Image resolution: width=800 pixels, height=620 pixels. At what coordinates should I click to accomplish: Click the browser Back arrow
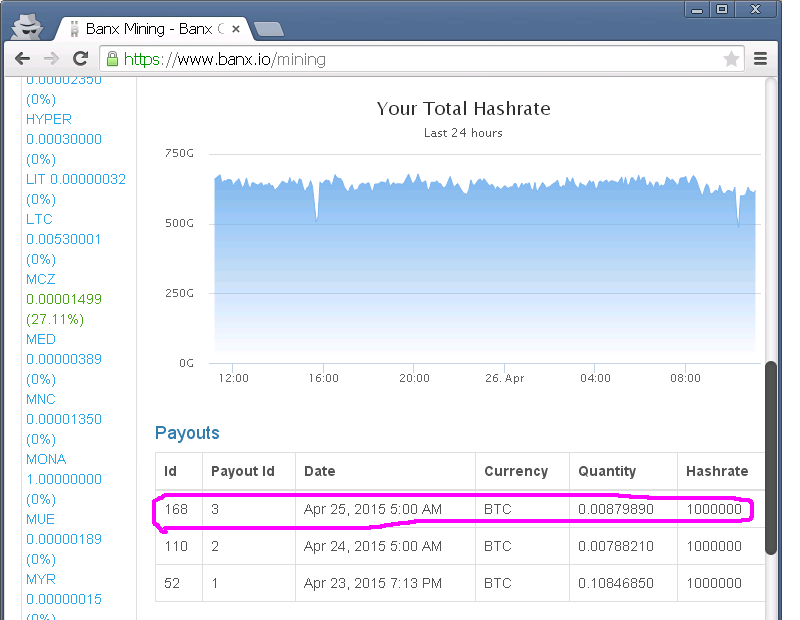coord(22,59)
